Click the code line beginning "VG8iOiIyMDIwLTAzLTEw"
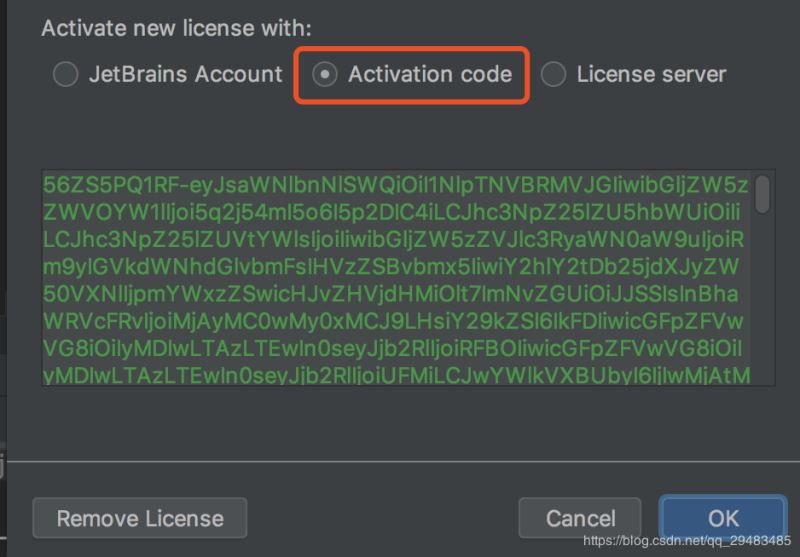The height and width of the screenshot is (557, 800). [x=395, y=348]
